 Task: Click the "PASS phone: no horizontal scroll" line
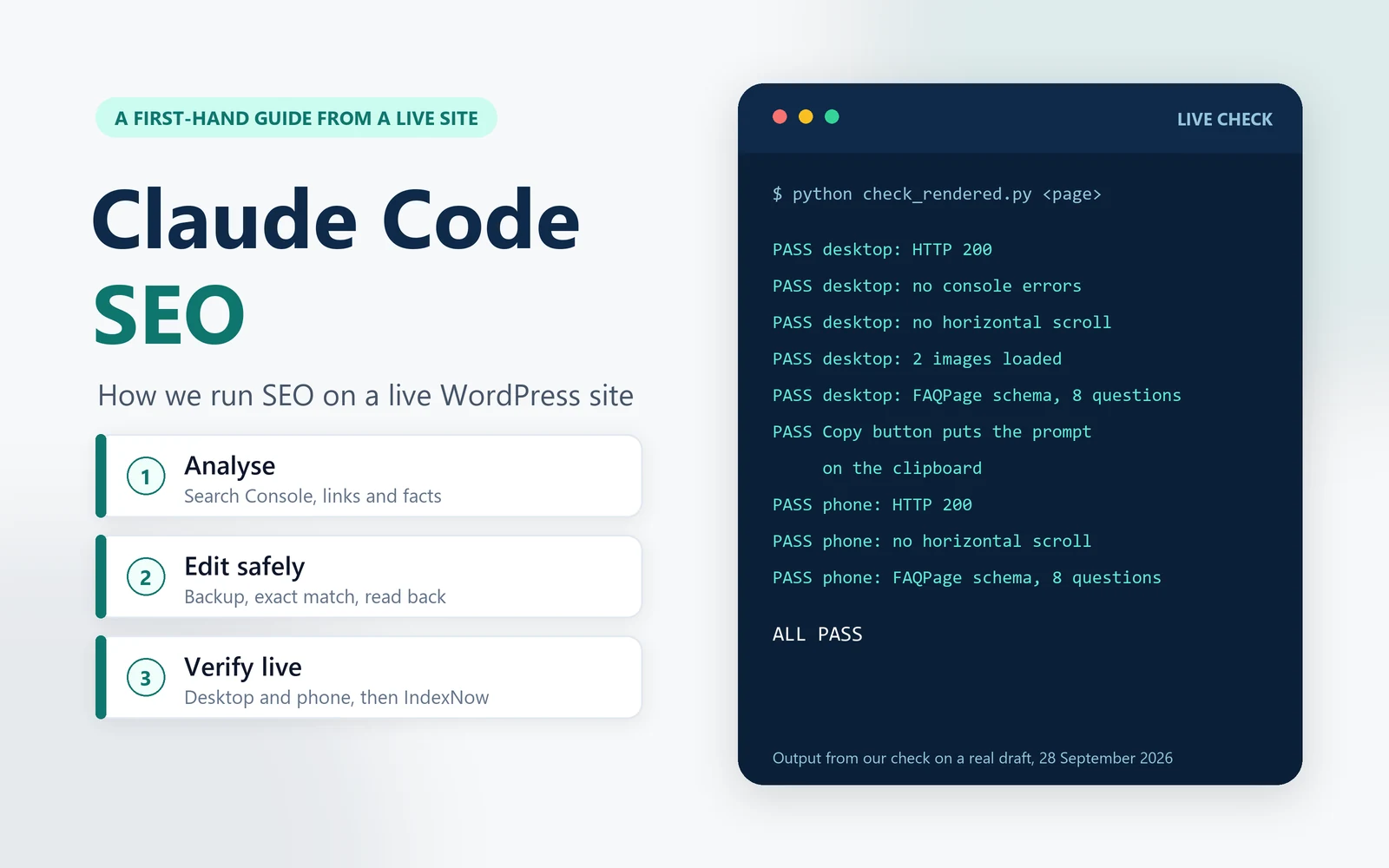tap(931, 542)
